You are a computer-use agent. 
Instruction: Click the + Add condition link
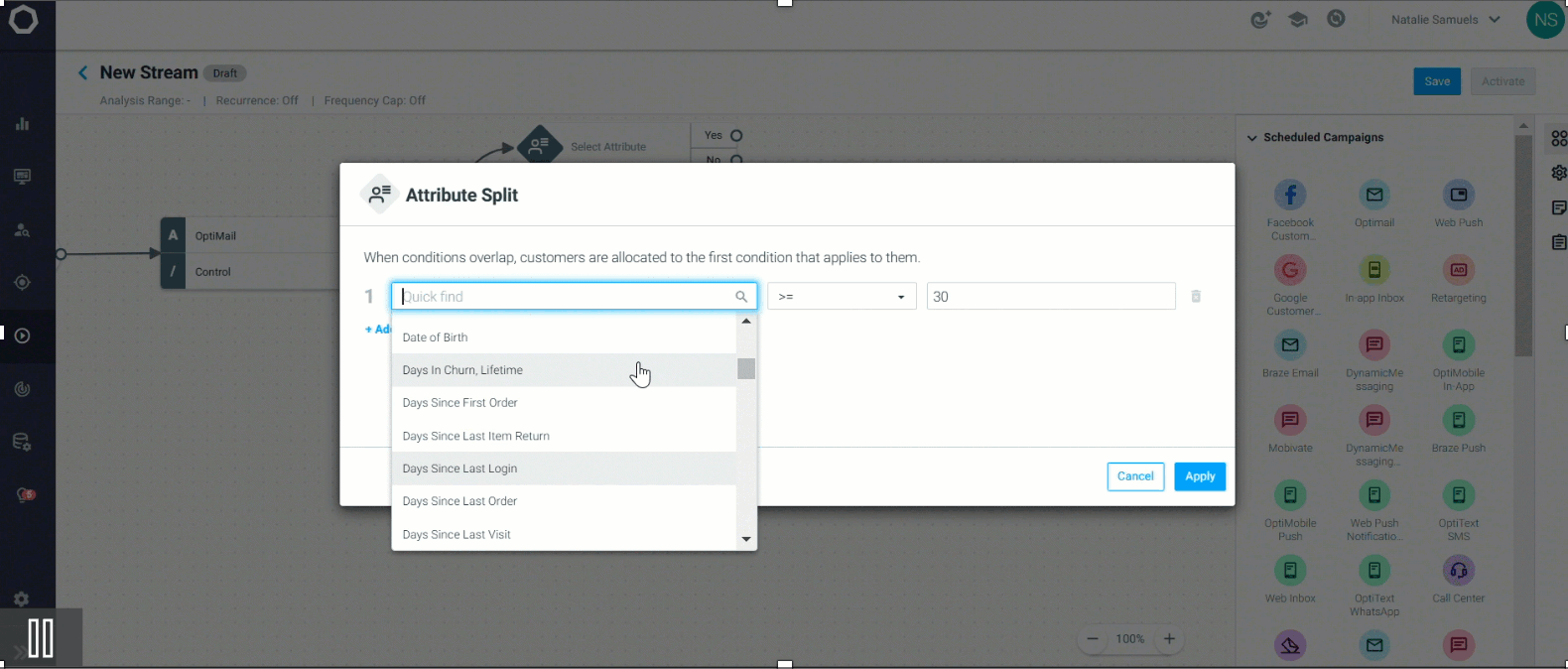tap(378, 330)
